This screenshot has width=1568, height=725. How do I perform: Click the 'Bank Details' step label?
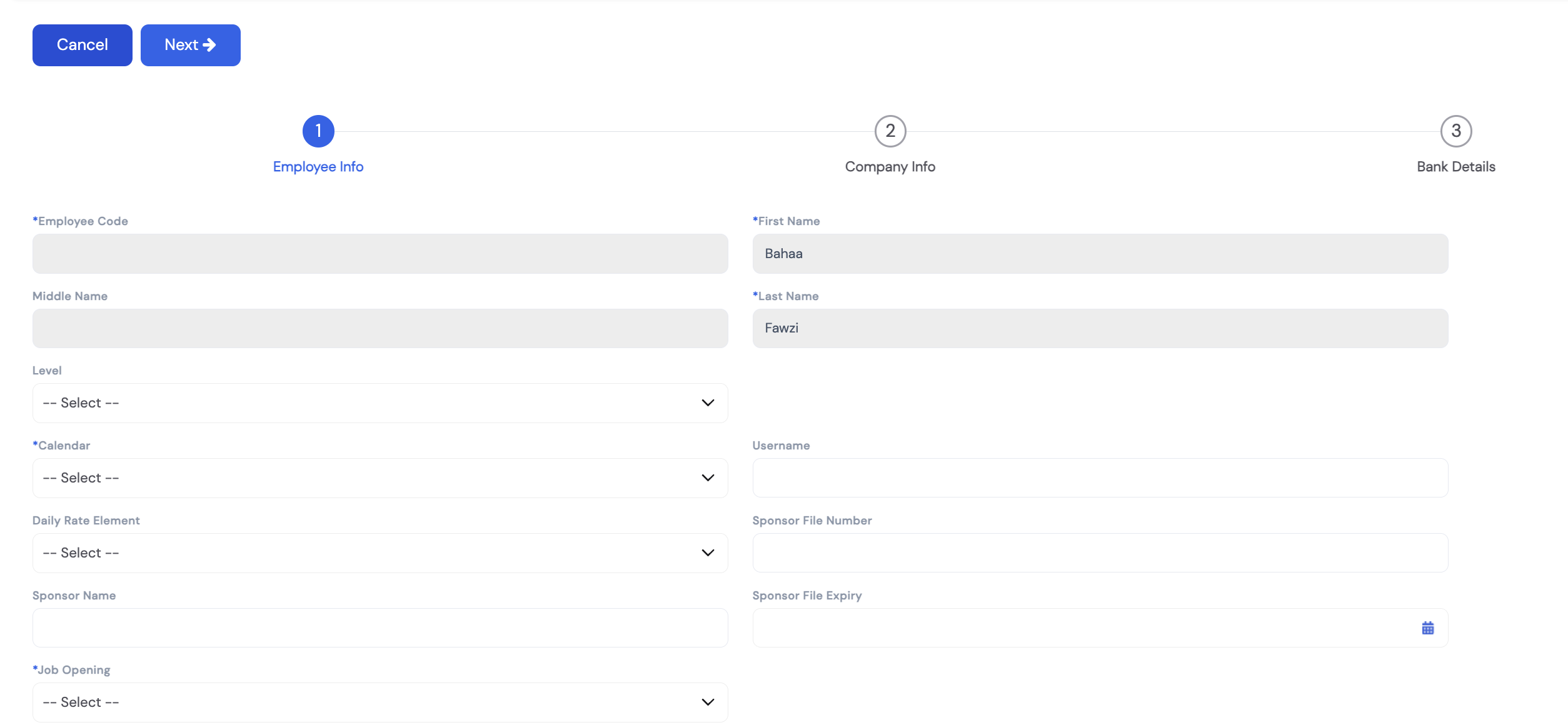pyautogui.click(x=1456, y=167)
